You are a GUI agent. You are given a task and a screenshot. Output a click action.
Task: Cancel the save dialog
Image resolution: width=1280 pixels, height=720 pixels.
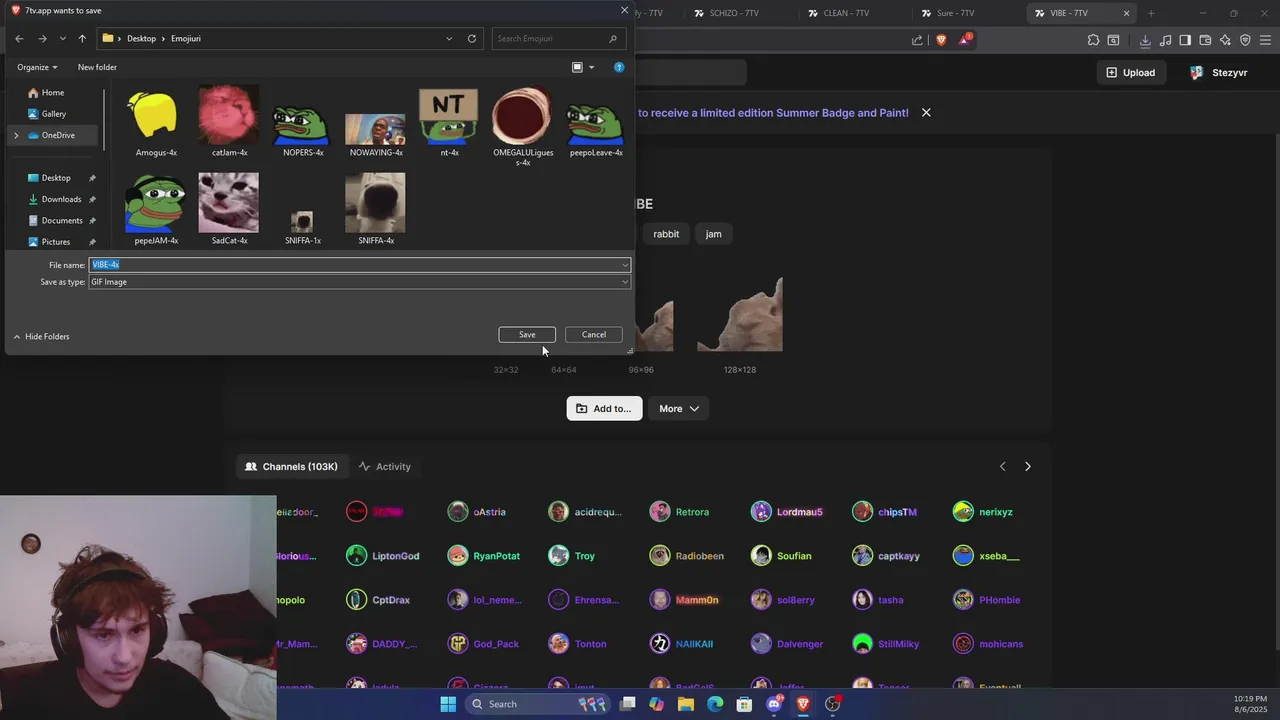coord(594,335)
